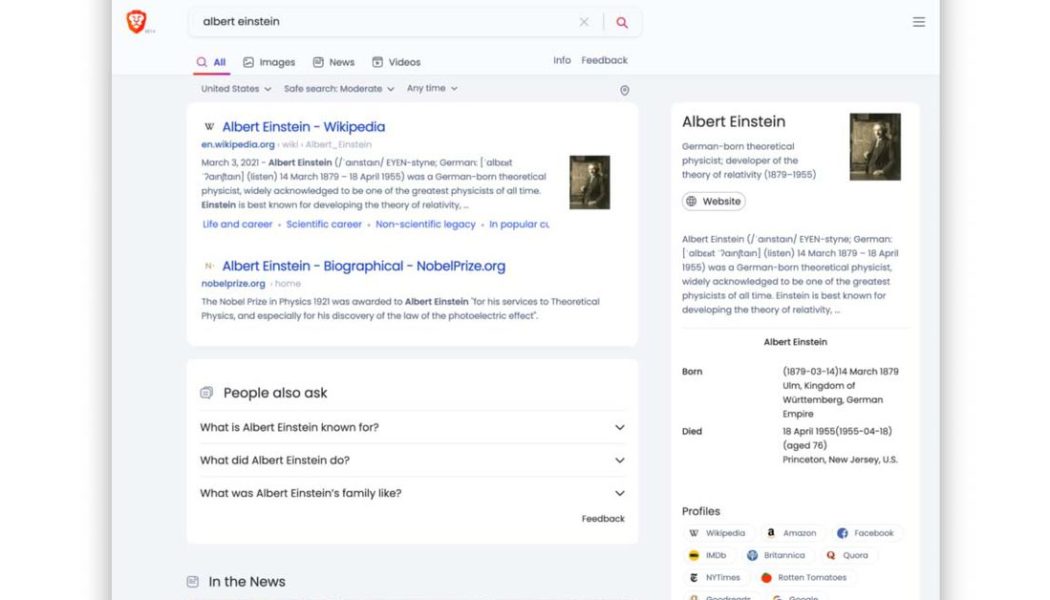Click the location pin icon

(x=624, y=90)
